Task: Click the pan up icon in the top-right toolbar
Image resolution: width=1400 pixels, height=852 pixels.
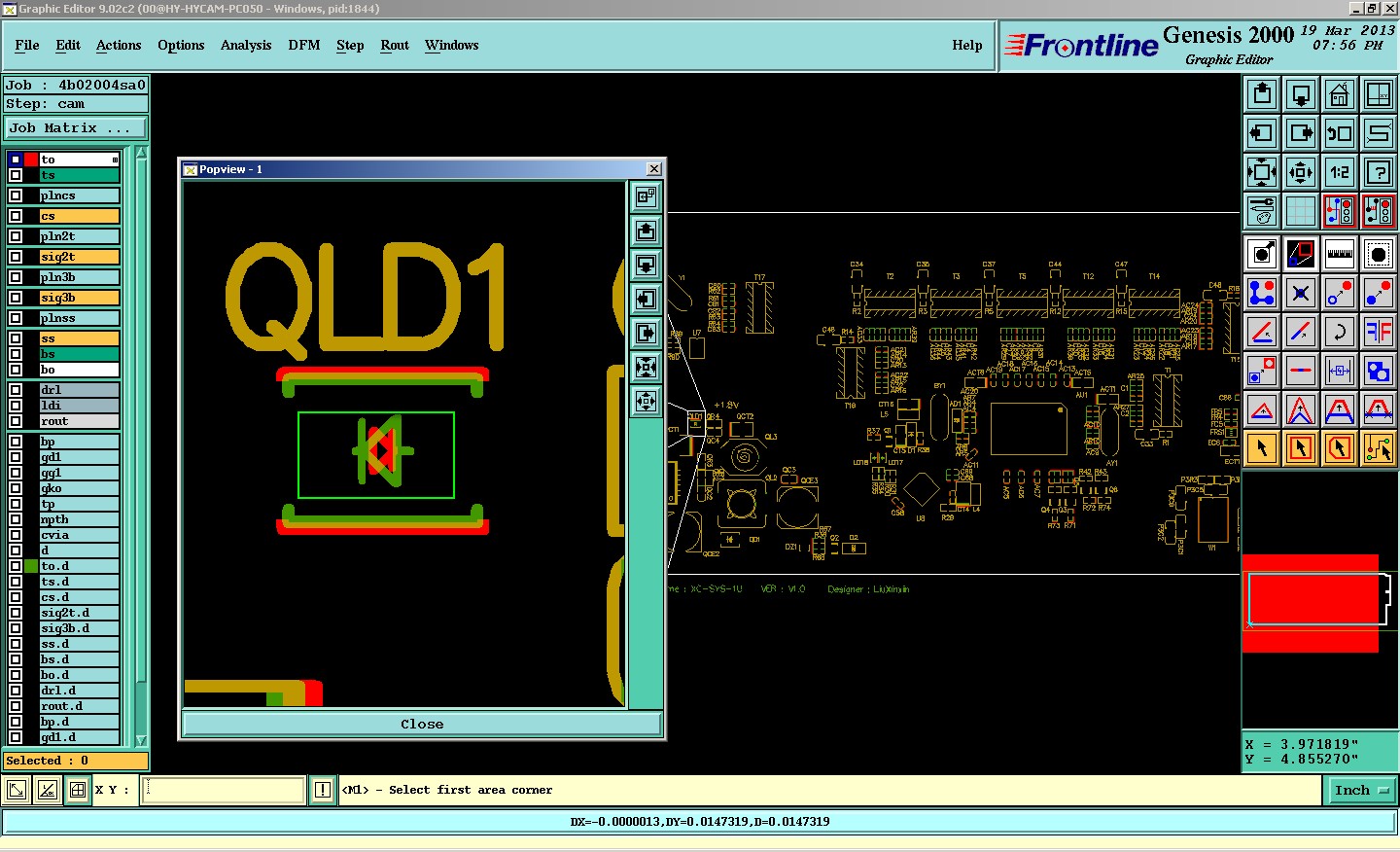Action: [1262, 94]
